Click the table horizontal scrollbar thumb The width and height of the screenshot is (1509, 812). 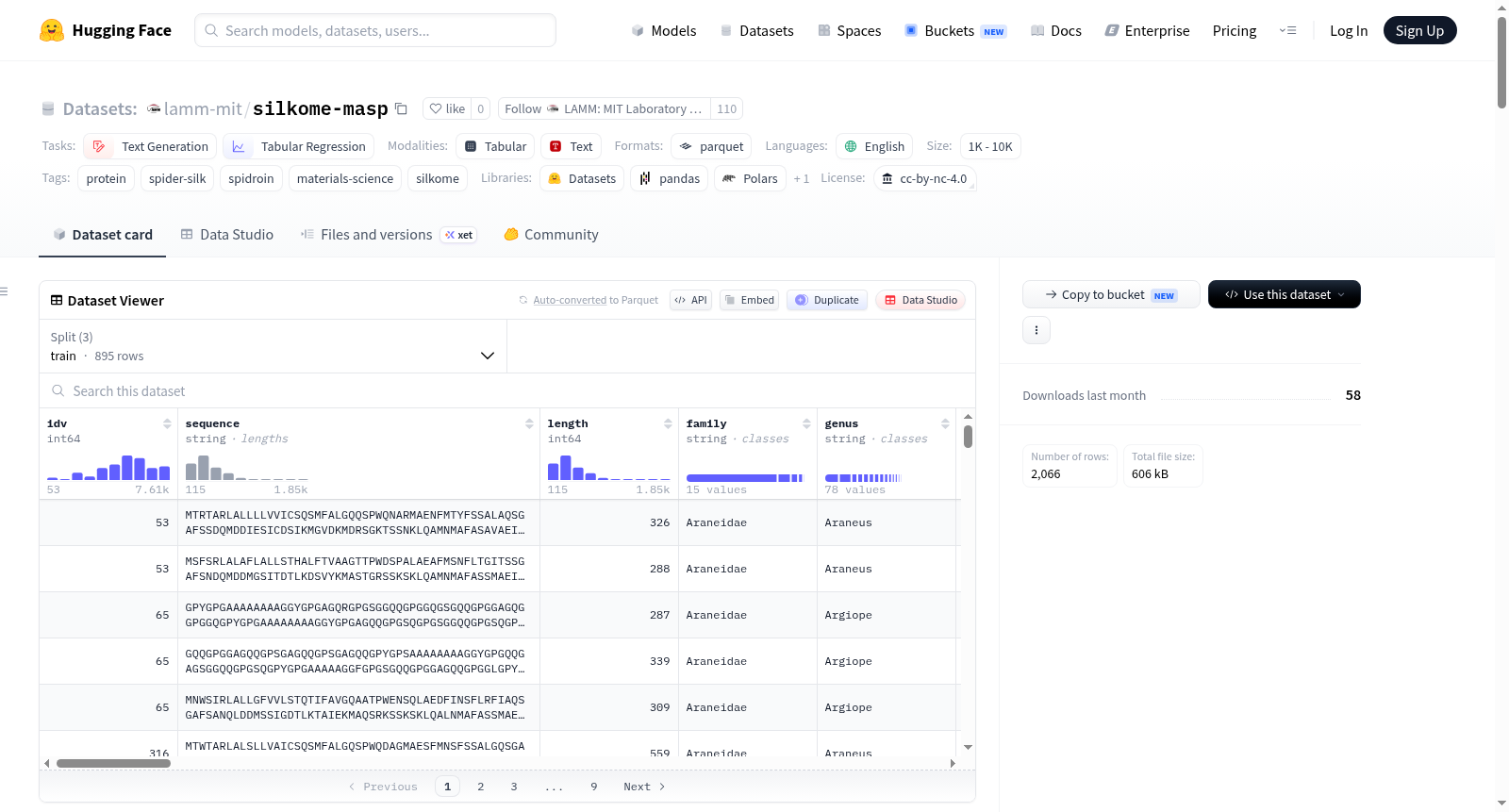pos(113,763)
